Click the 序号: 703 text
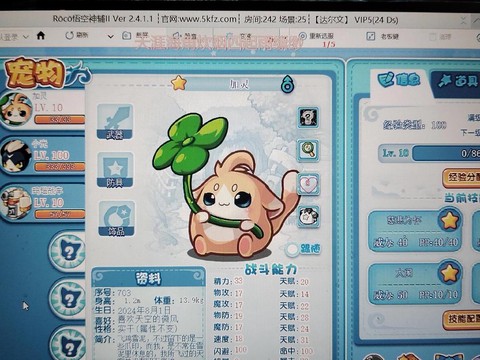480x360 pixels. pyautogui.click(x=113, y=293)
